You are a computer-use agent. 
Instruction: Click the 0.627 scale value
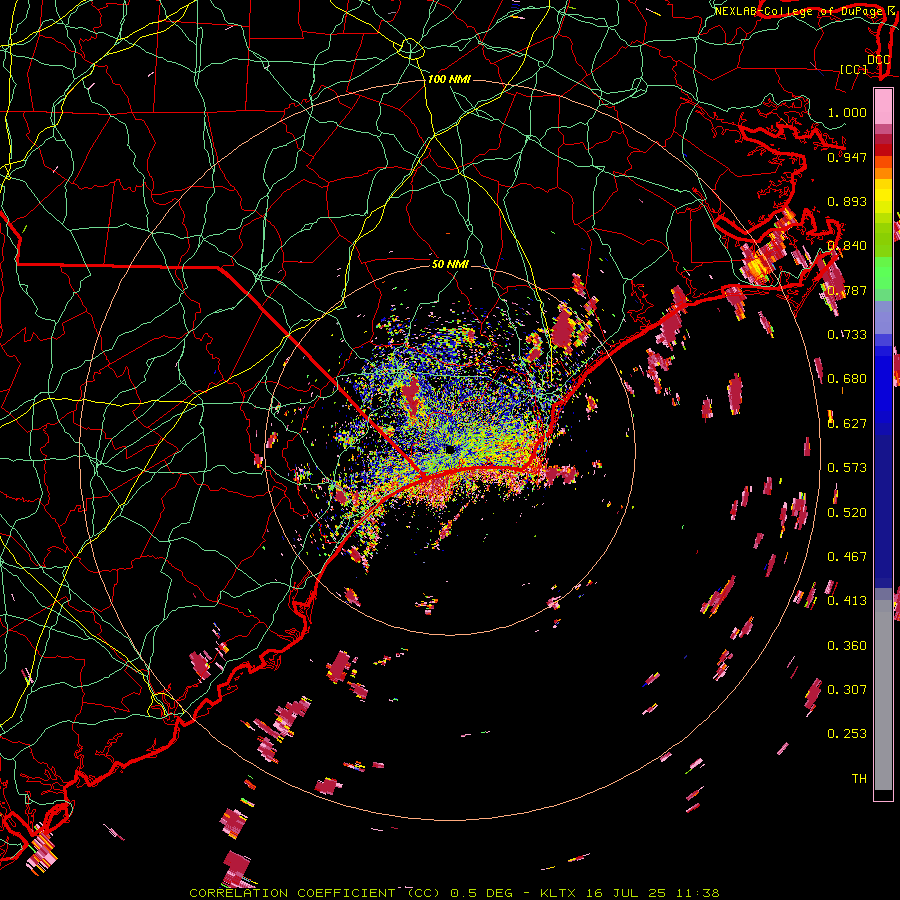click(847, 424)
